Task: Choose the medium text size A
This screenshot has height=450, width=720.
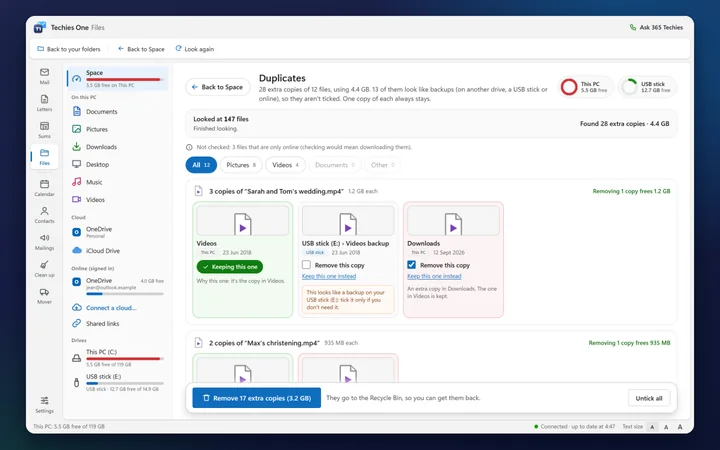Action: pos(666,427)
